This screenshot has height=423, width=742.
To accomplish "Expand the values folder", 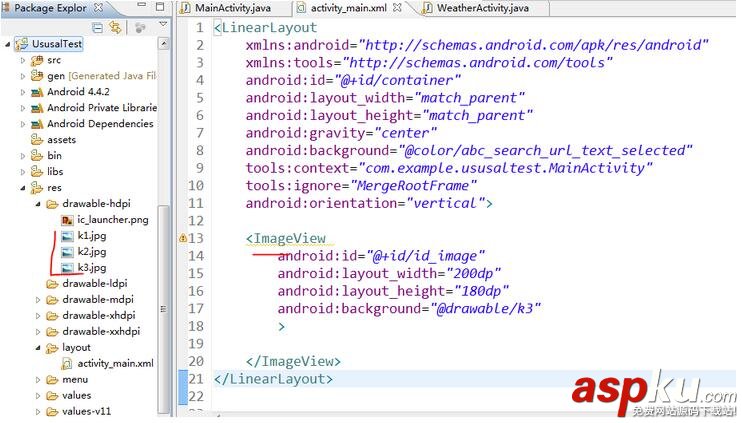I will pos(38,396).
